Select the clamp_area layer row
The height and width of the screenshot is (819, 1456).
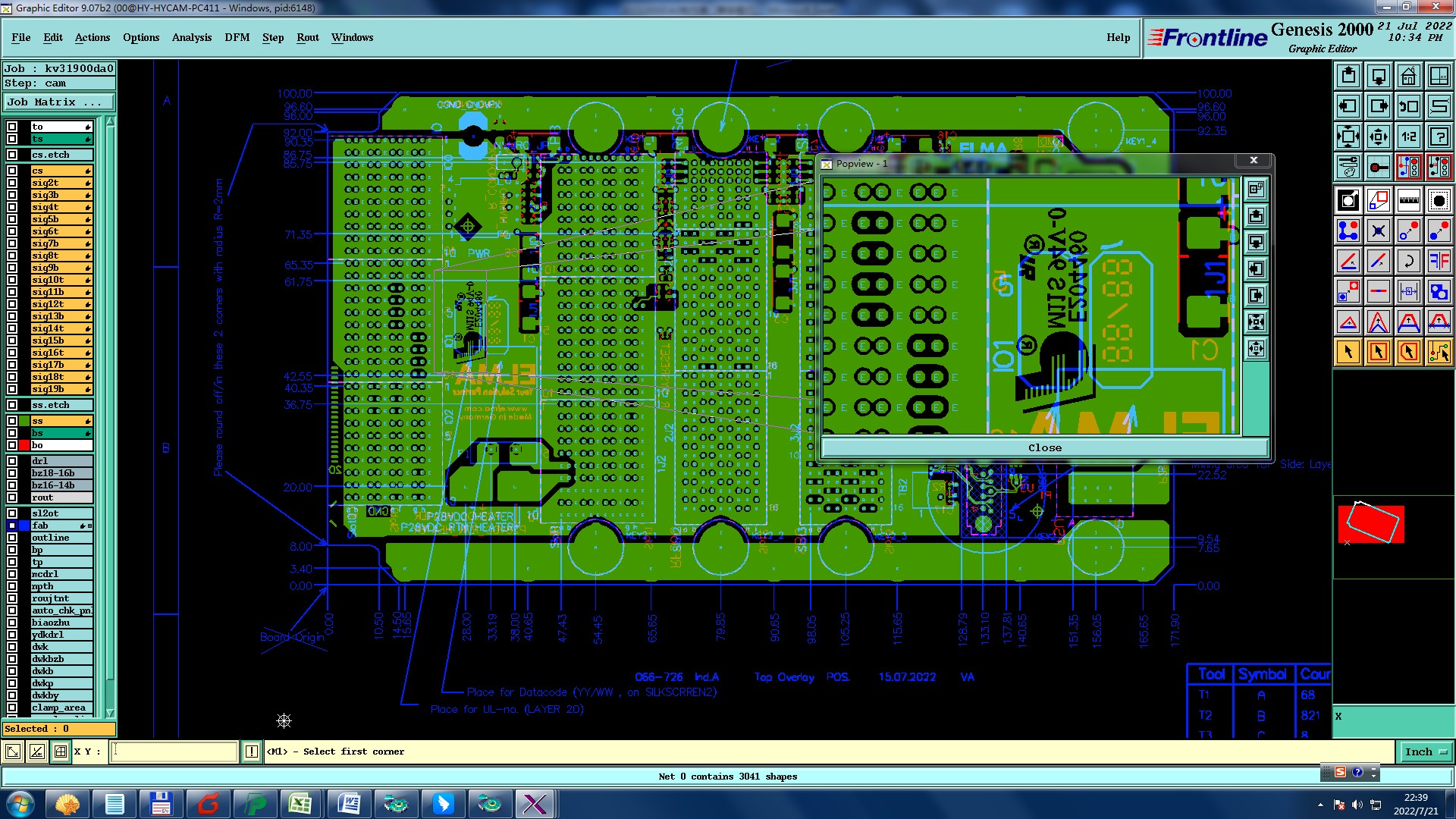(61, 708)
